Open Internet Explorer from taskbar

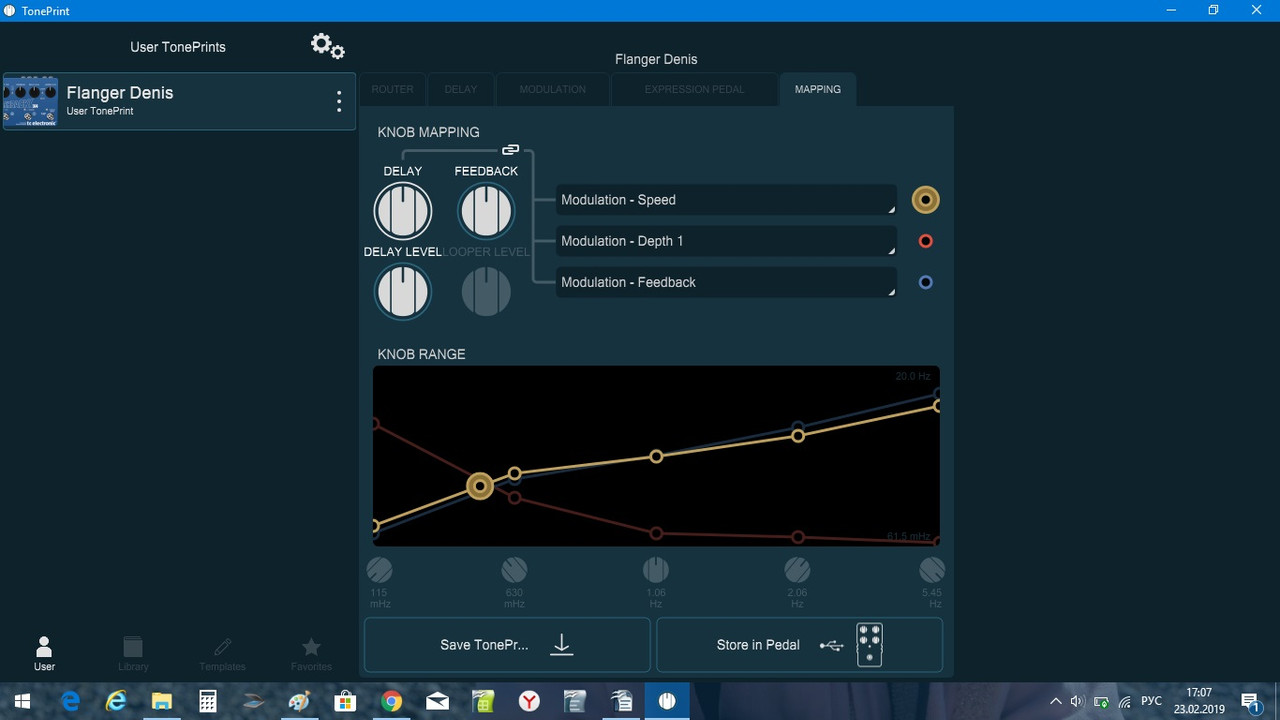[x=116, y=701]
